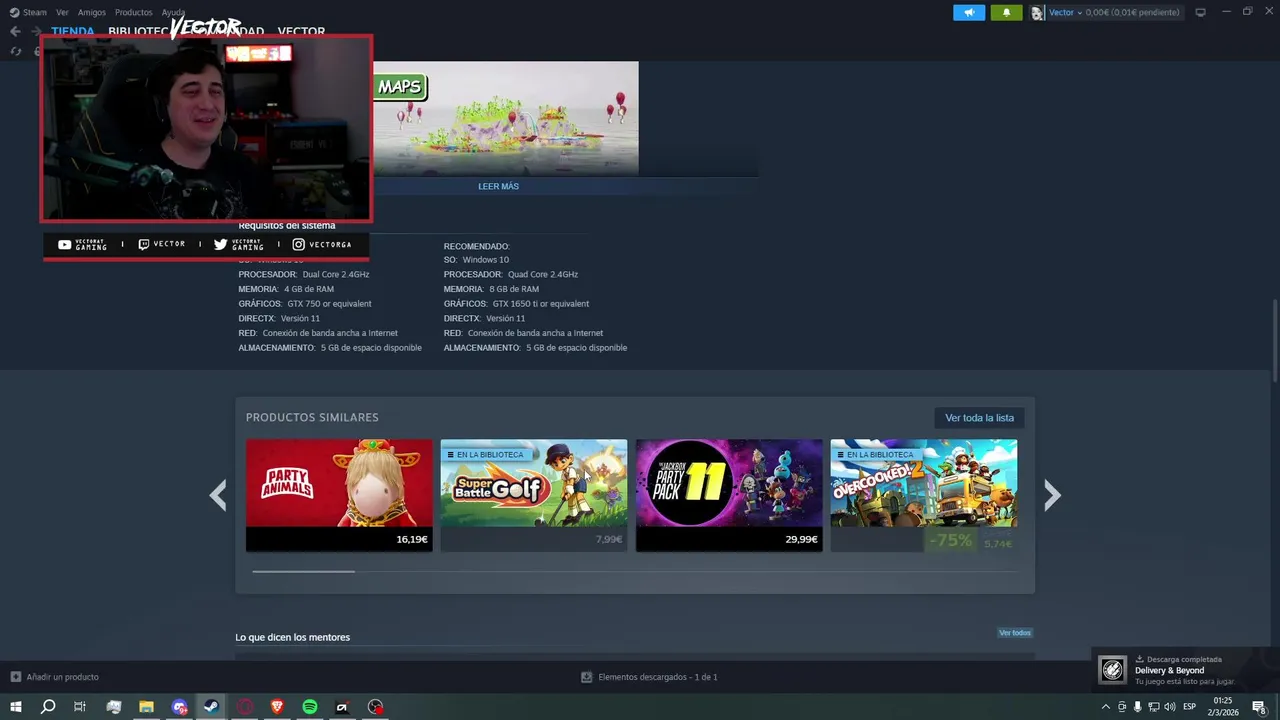Open Elementos descargados downloads status
Viewport: 1280px width, 720px height.
[649, 677]
